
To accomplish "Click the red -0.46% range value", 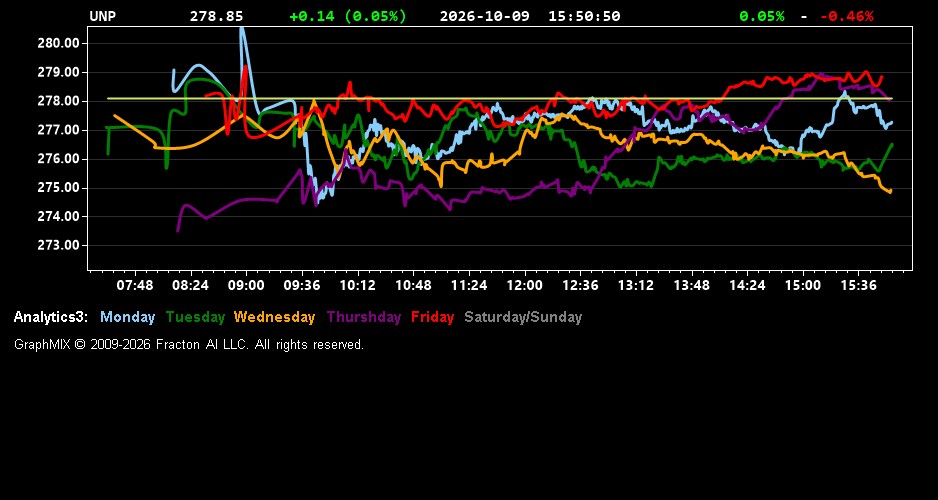I will (846, 17).
